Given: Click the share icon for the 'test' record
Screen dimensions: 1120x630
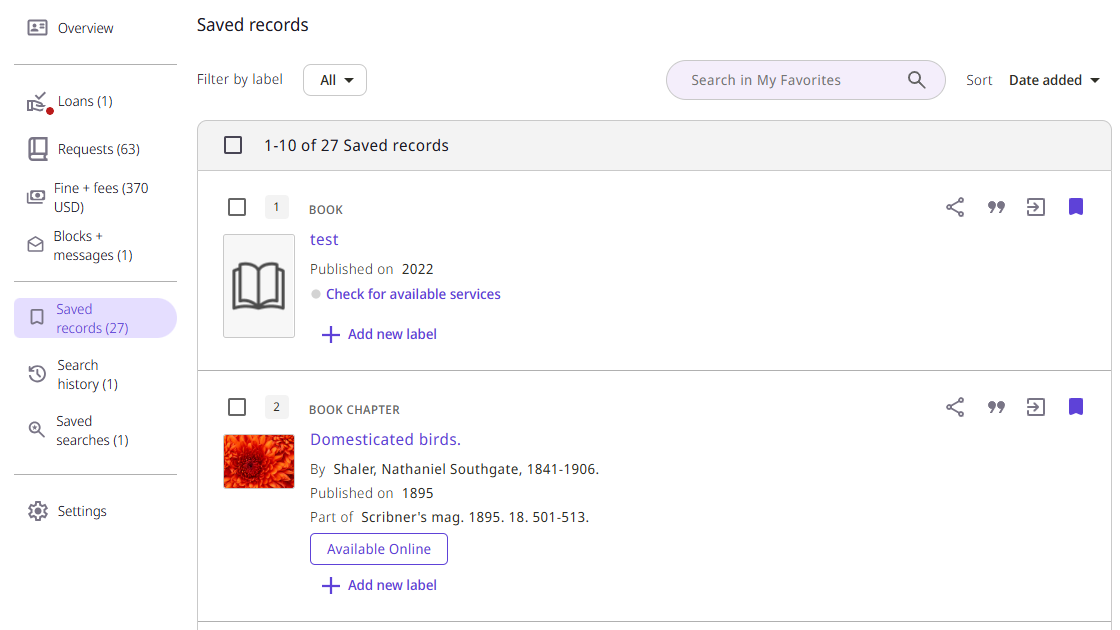Looking at the screenshot, I should pyautogui.click(x=955, y=207).
